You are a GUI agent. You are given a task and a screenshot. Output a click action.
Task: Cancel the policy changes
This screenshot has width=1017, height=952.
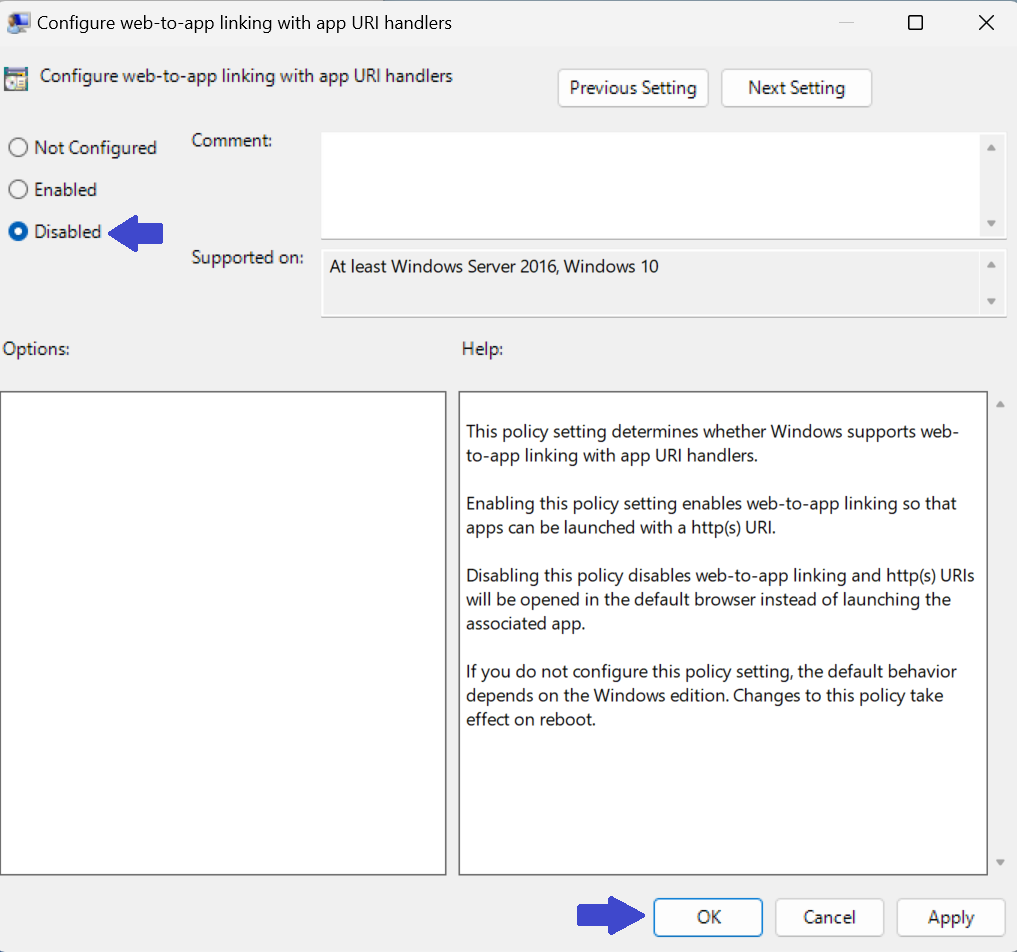(829, 917)
